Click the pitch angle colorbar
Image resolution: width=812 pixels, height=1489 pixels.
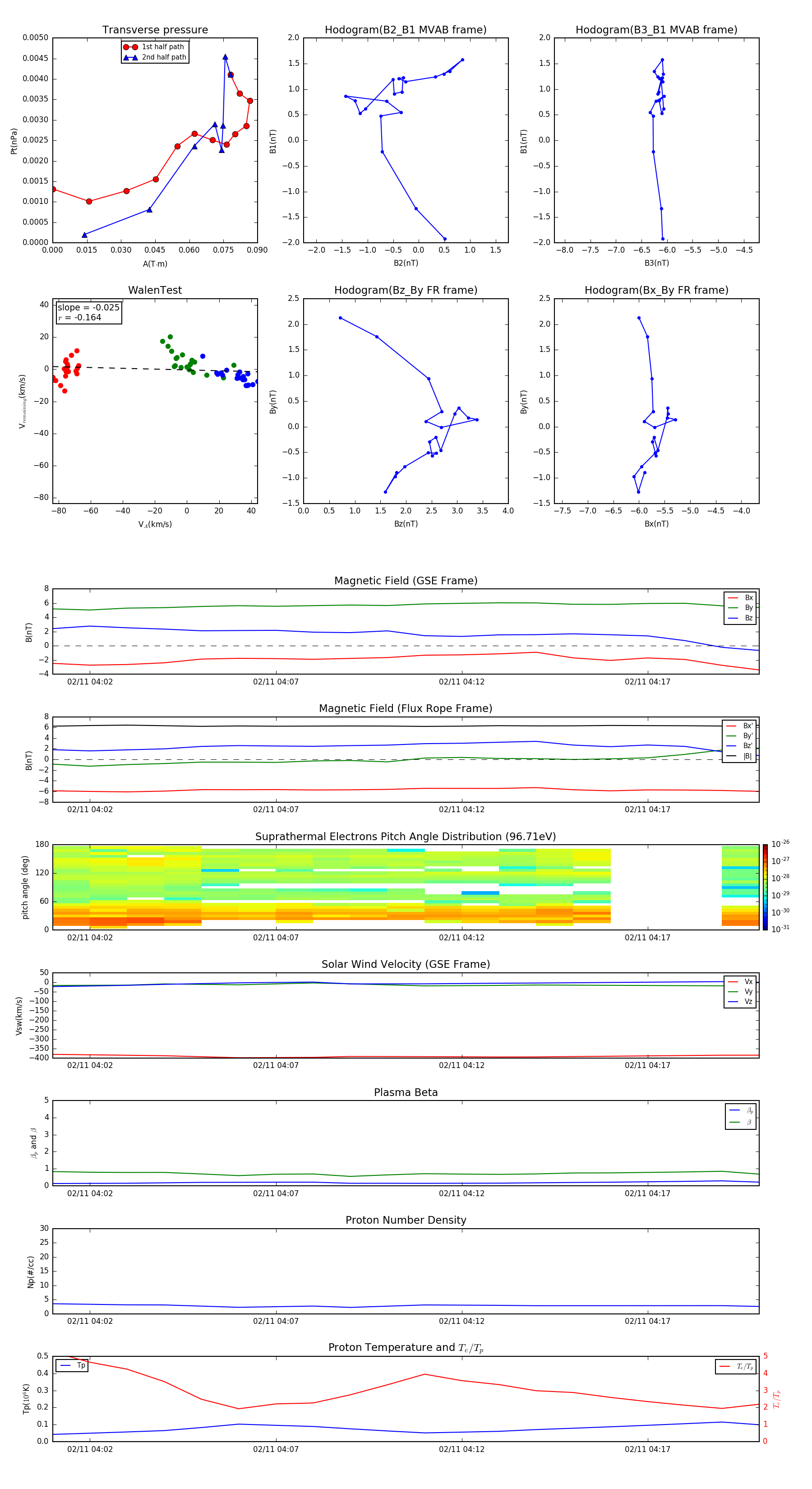coord(765,887)
